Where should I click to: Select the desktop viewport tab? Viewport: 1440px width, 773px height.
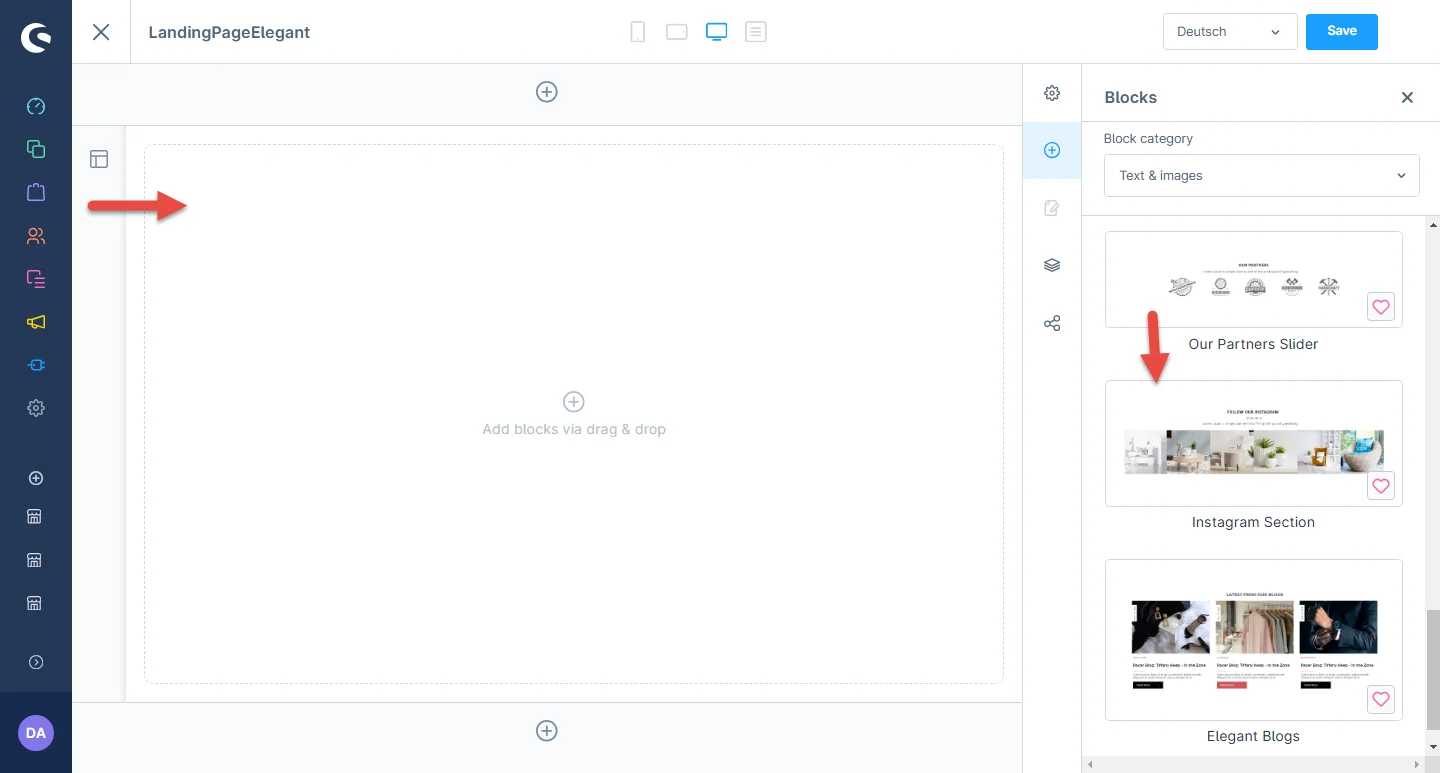click(716, 32)
